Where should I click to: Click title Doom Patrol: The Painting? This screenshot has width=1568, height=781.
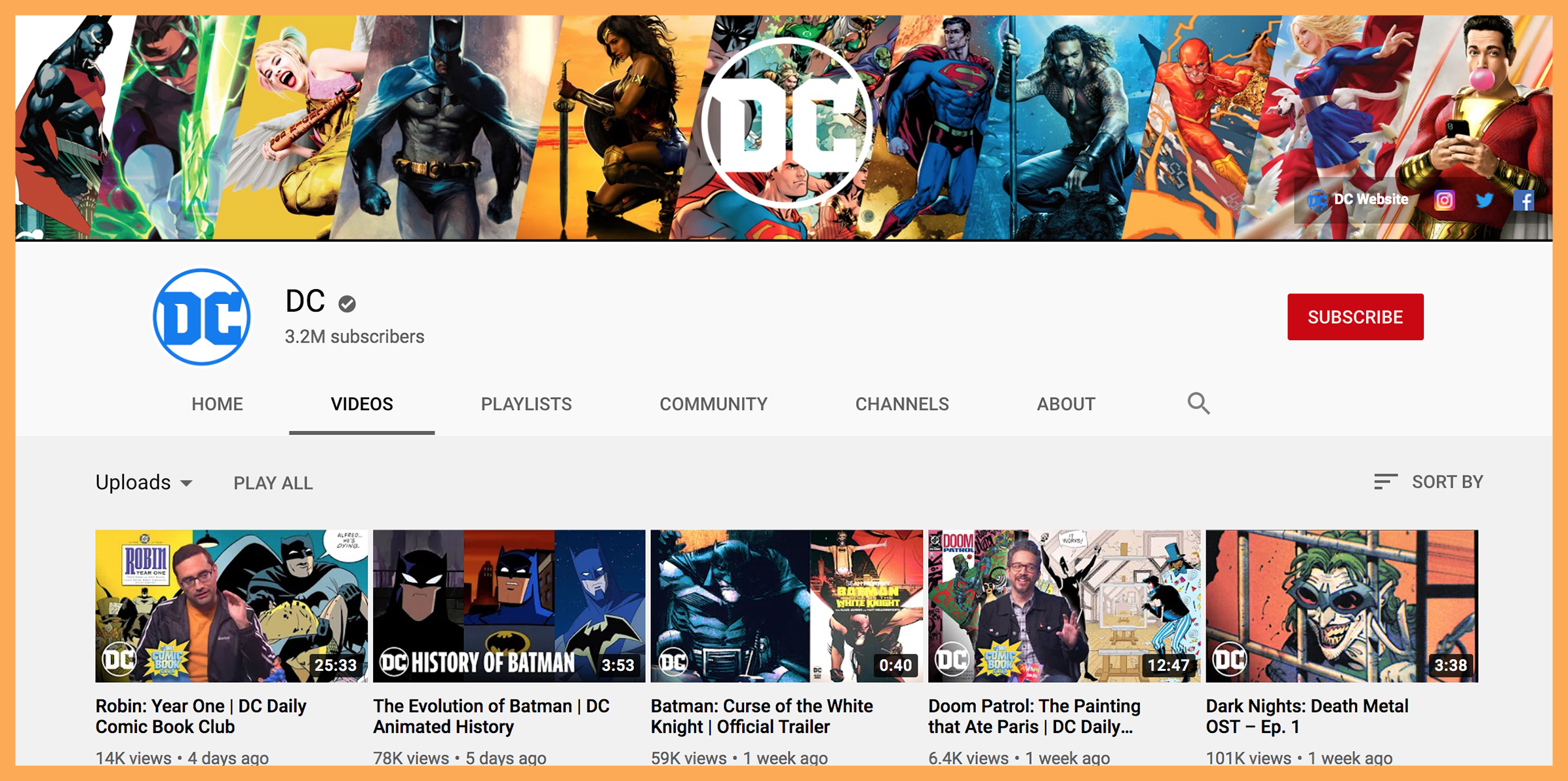[1034, 716]
